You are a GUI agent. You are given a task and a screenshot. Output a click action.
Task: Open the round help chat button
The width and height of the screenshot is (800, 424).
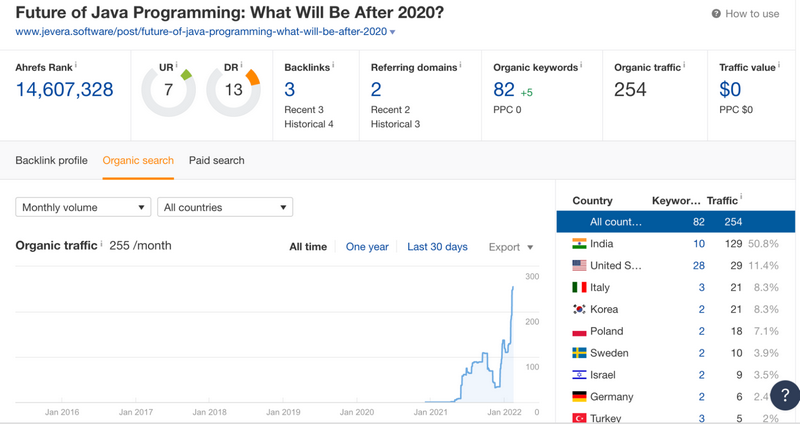point(785,395)
